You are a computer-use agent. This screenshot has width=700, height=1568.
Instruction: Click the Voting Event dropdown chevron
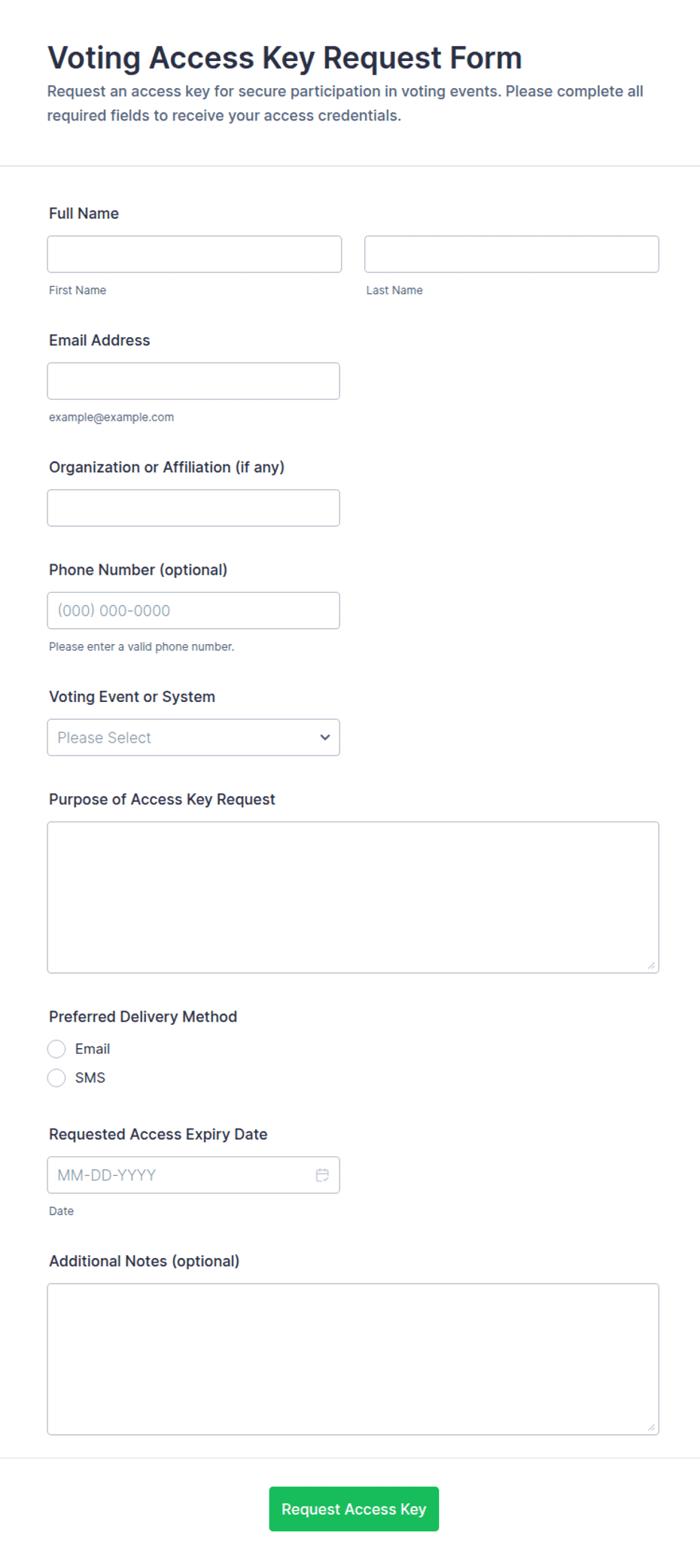point(325,737)
